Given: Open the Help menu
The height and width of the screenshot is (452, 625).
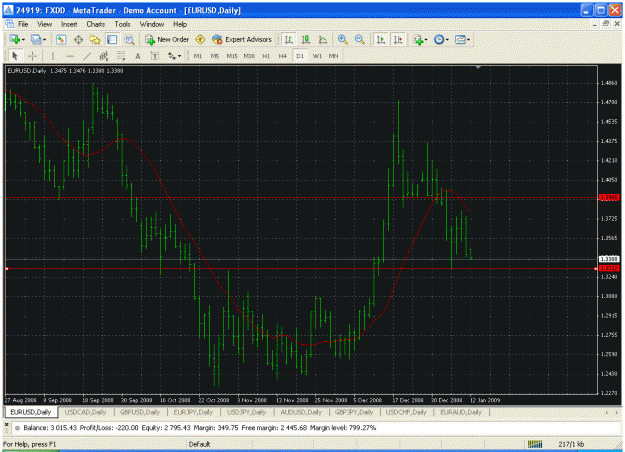Looking at the screenshot, I should (180, 24).
